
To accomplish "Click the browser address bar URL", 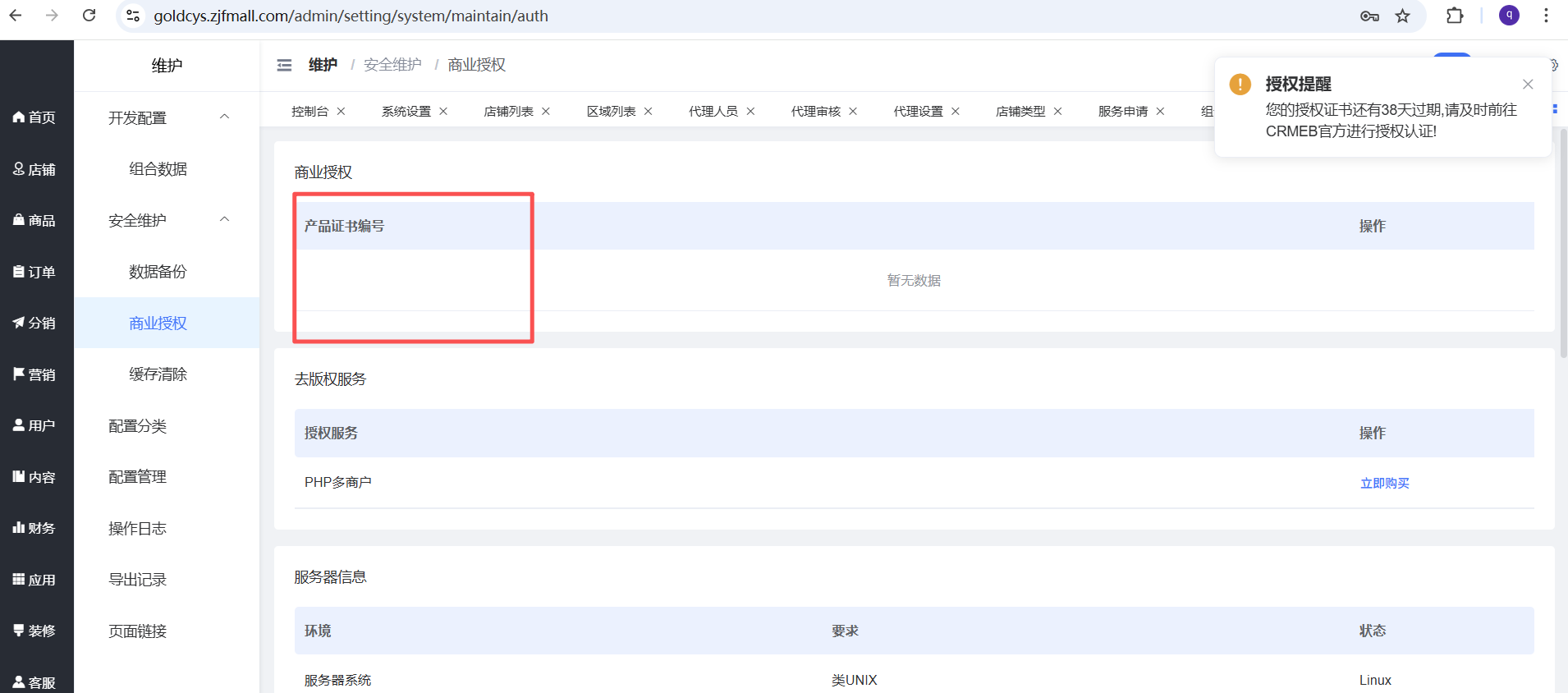I will pos(351,16).
